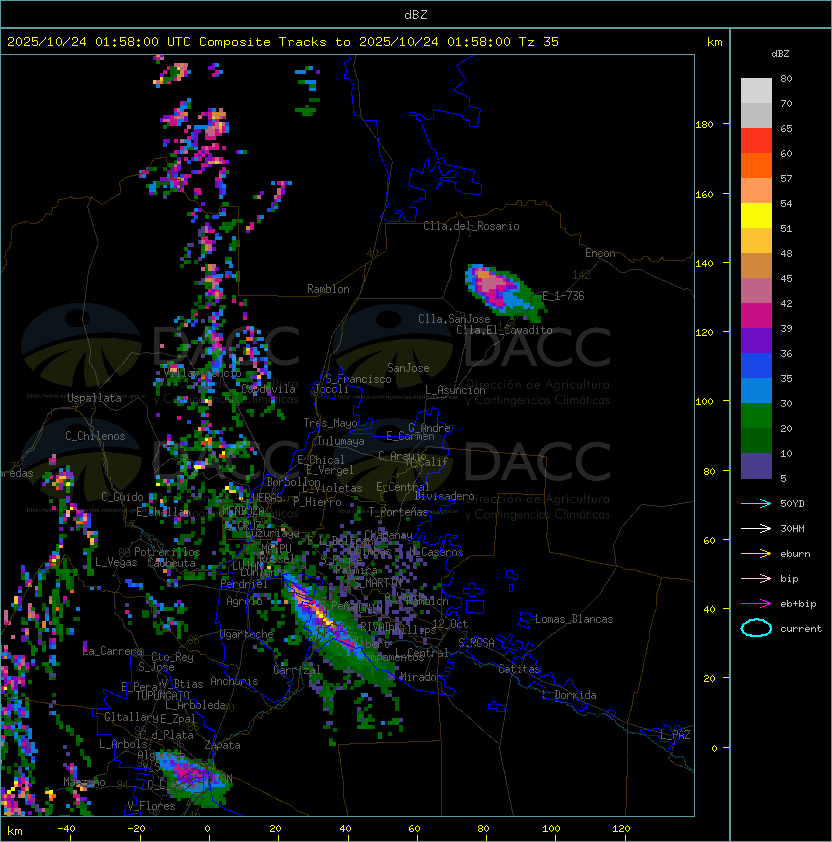
Task: Pick the red 65-60 dBZ color band
Action: click(x=756, y=141)
